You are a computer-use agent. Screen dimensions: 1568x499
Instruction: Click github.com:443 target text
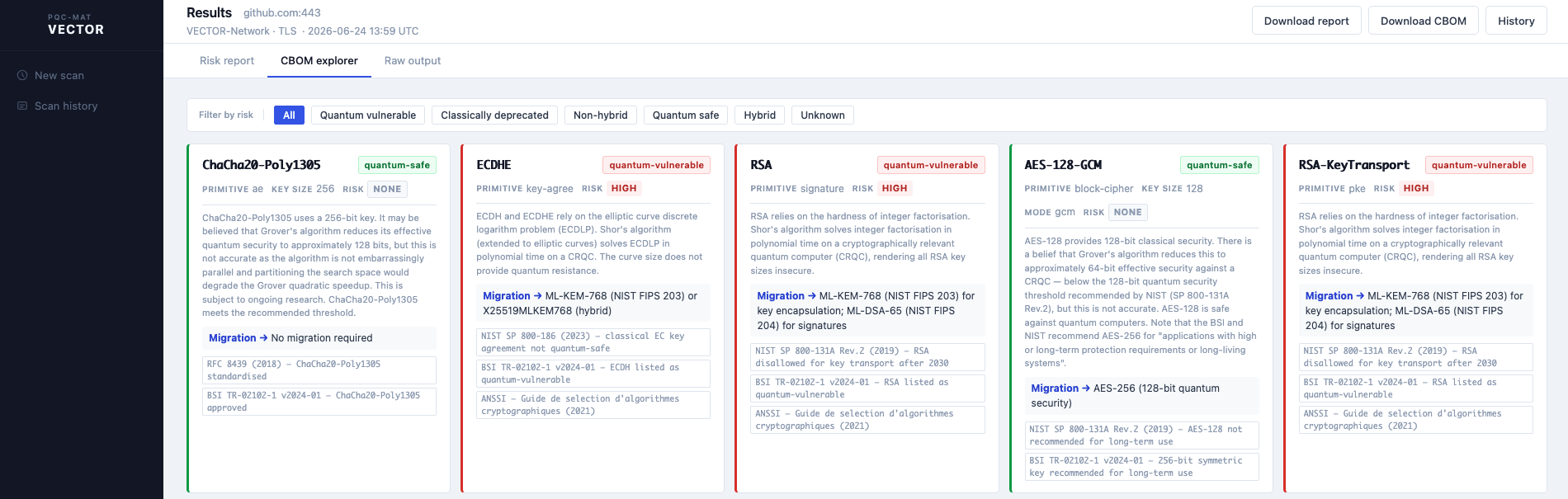(282, 13)
